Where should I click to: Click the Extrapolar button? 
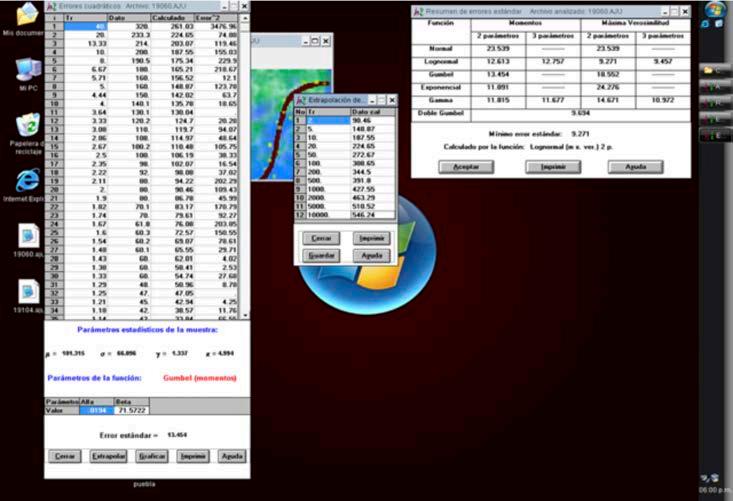(108, 456)
